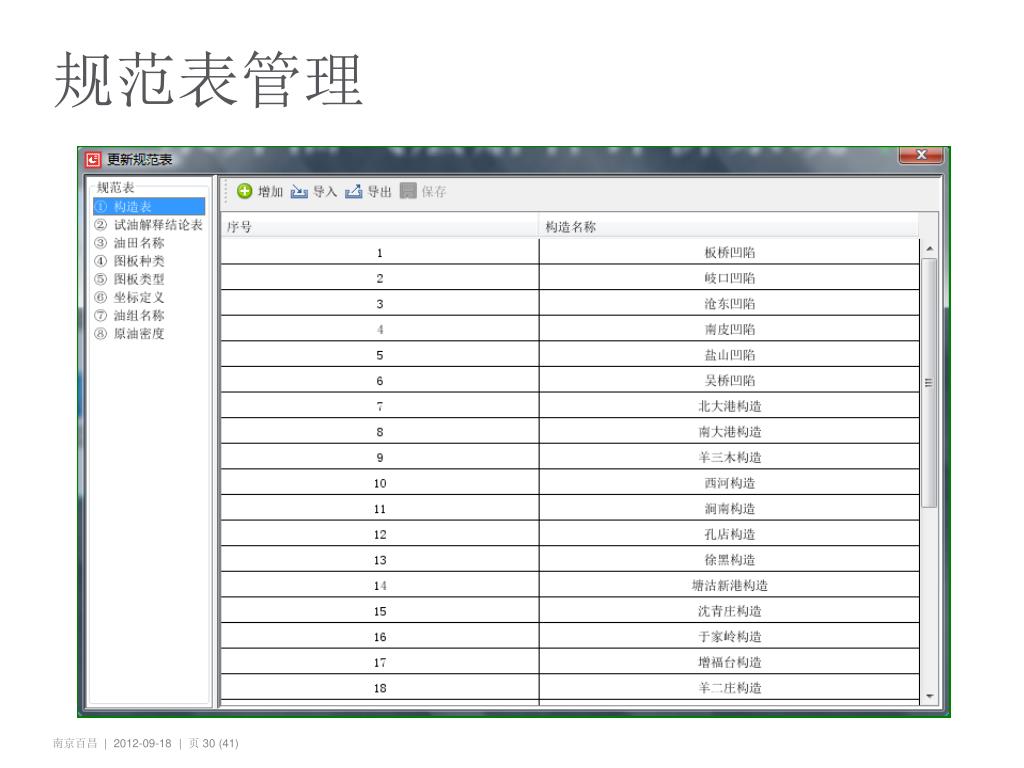Select 构造表 in the list
The image size is (1024, 768).
click(149, 206)
